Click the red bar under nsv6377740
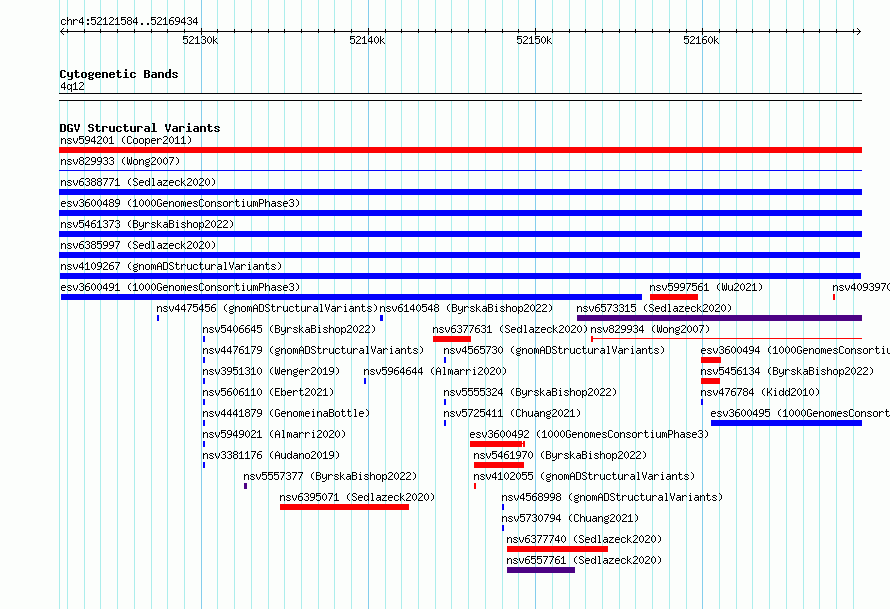 click(557, 549)
